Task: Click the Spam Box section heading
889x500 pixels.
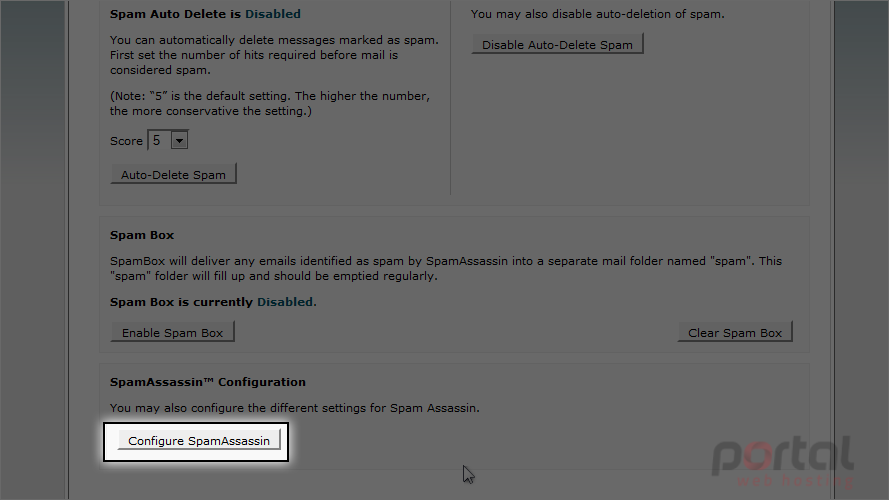Action: click(x=142, y=235)
